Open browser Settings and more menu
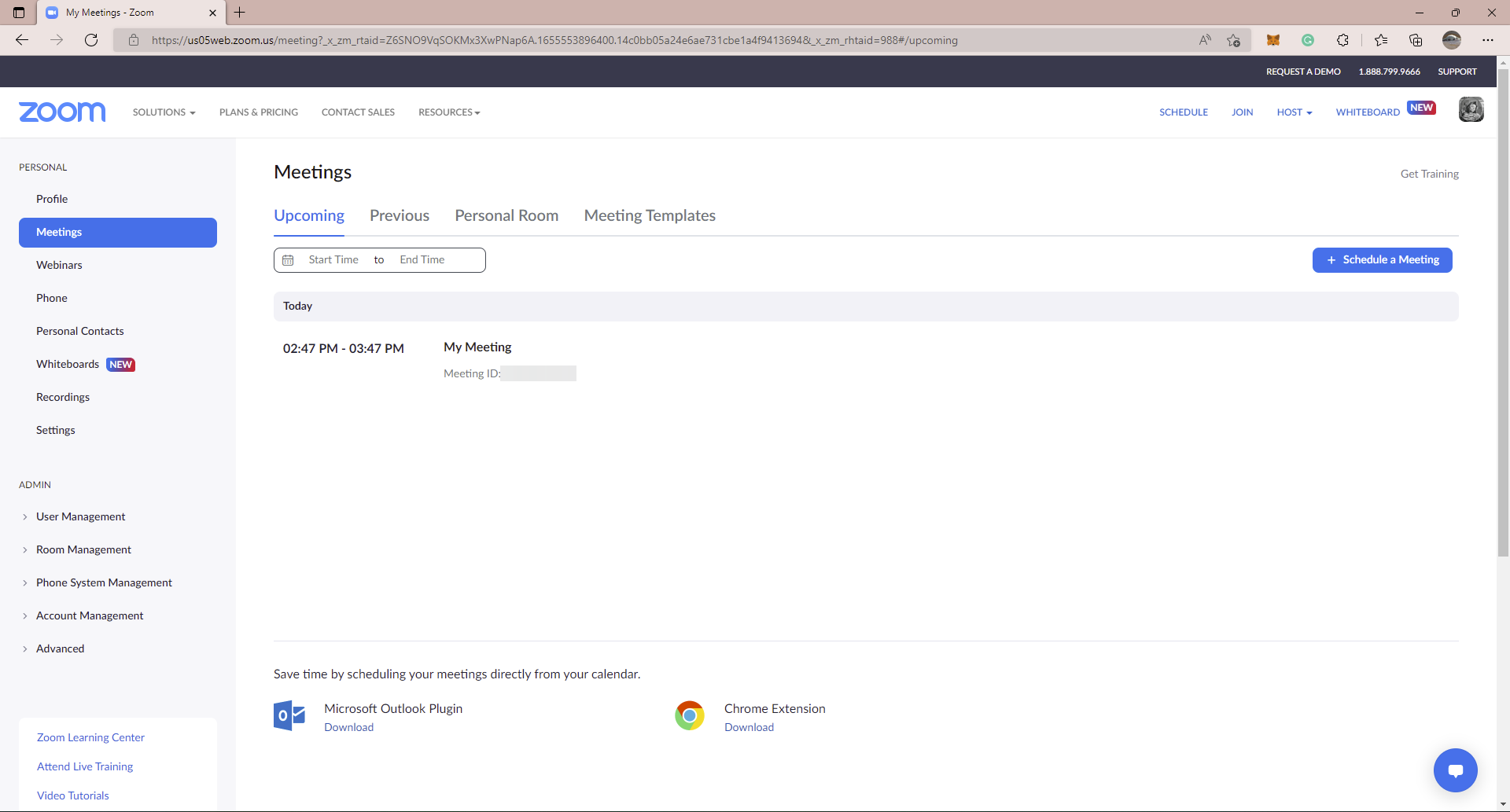The image size is (1510, 812). 1488,40
